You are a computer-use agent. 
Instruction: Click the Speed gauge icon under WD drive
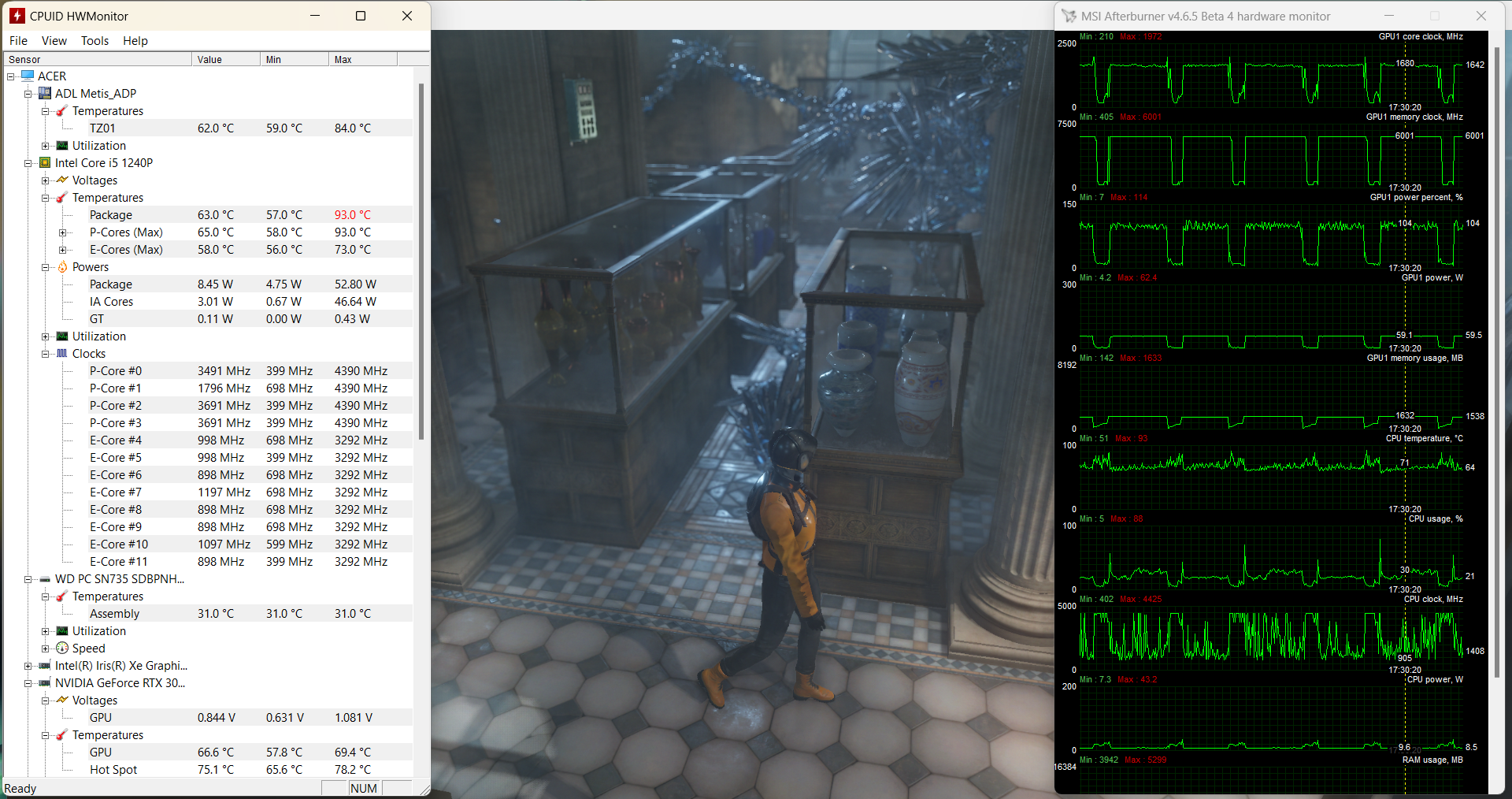(62, 648)
